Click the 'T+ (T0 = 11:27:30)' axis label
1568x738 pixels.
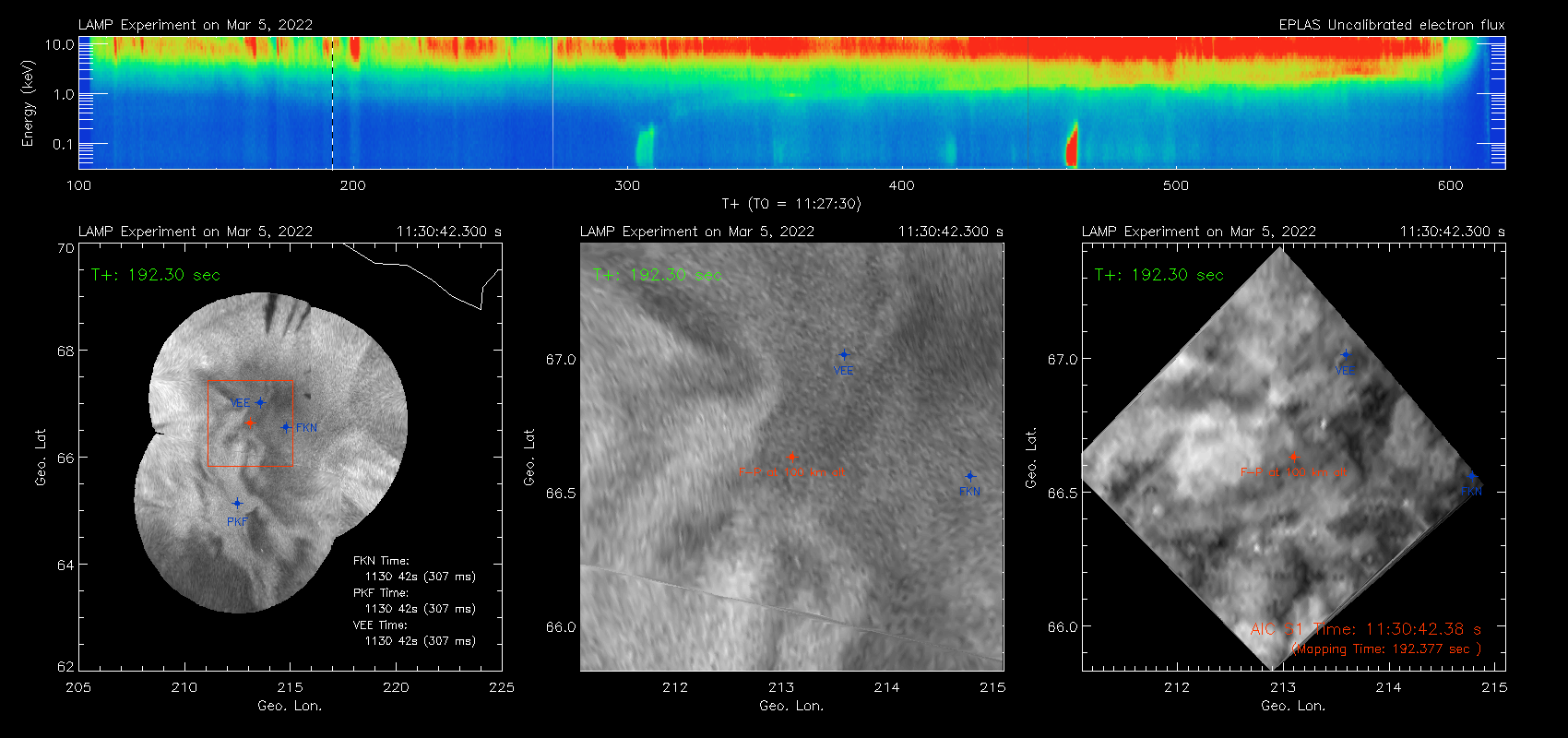(x=791, y=204)
